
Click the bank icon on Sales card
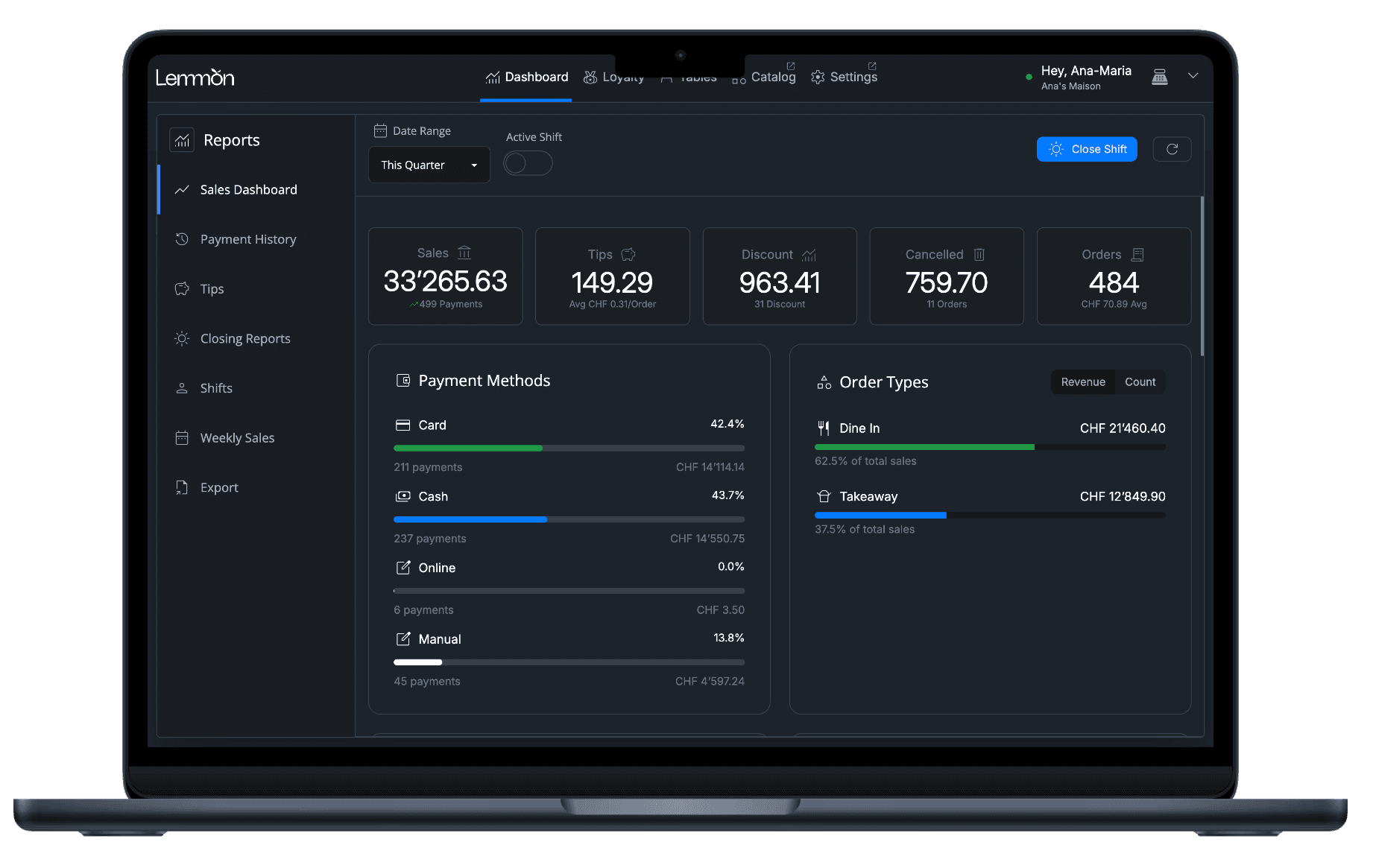tap(464, 253)
